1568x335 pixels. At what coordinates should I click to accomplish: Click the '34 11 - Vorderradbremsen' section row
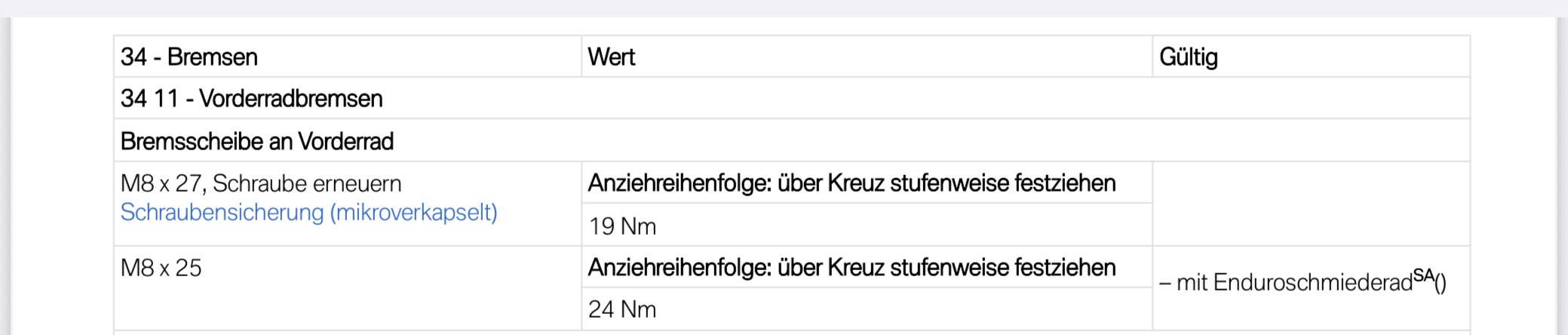click(251, 99)
